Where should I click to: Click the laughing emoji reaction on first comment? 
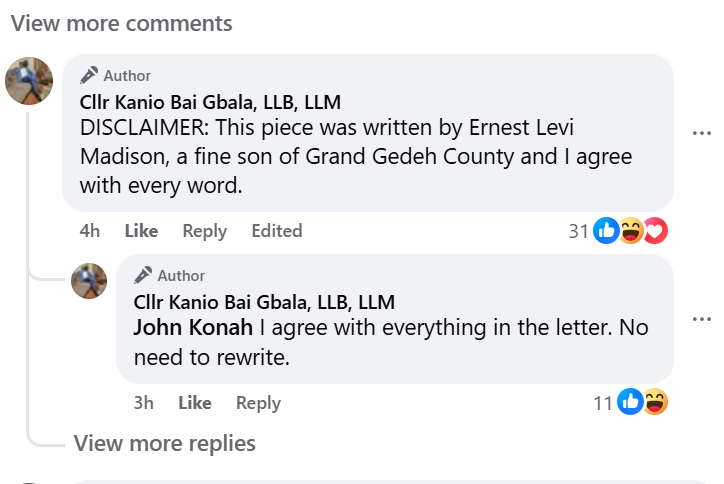631,231
